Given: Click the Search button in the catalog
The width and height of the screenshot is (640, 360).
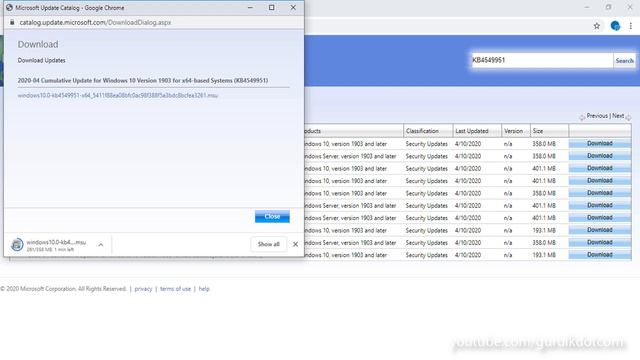Looking at the screenshot, I should 624,60.
